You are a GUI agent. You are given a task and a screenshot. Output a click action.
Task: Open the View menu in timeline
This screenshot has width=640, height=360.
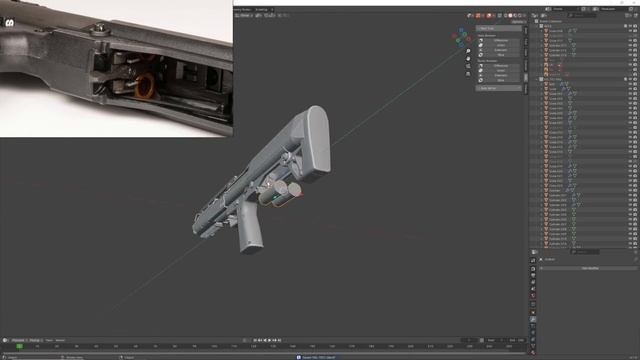(49, 340)
